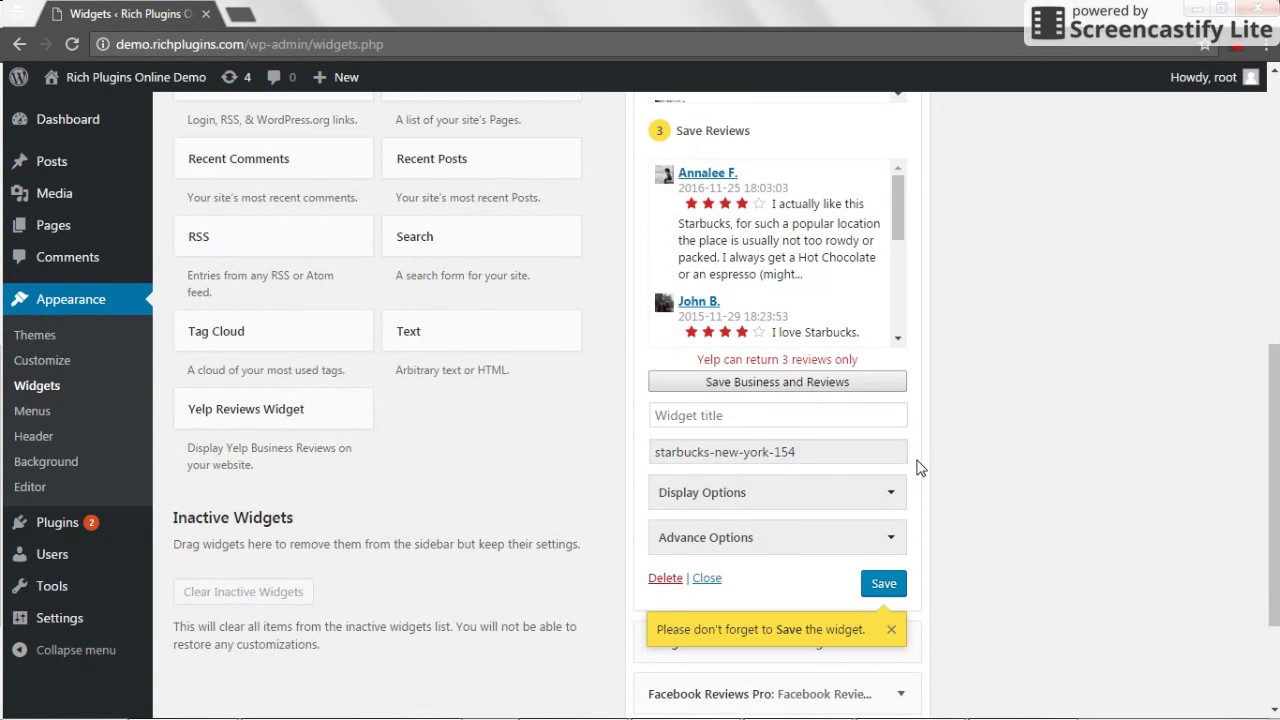This screenshot has height=720, width=1280.
Task: Click the site home icon for Rich Plugins Online Demo
Action: click(52, 77)
